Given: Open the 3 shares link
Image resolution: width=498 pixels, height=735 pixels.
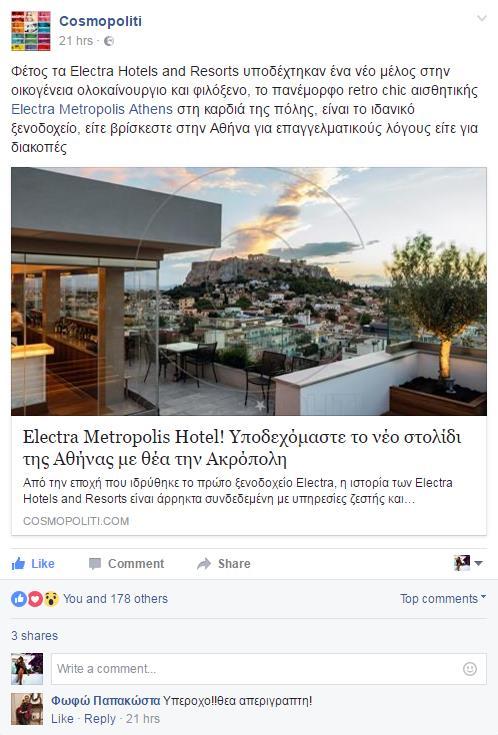Looking at the screenshot, I should (35, 636).
